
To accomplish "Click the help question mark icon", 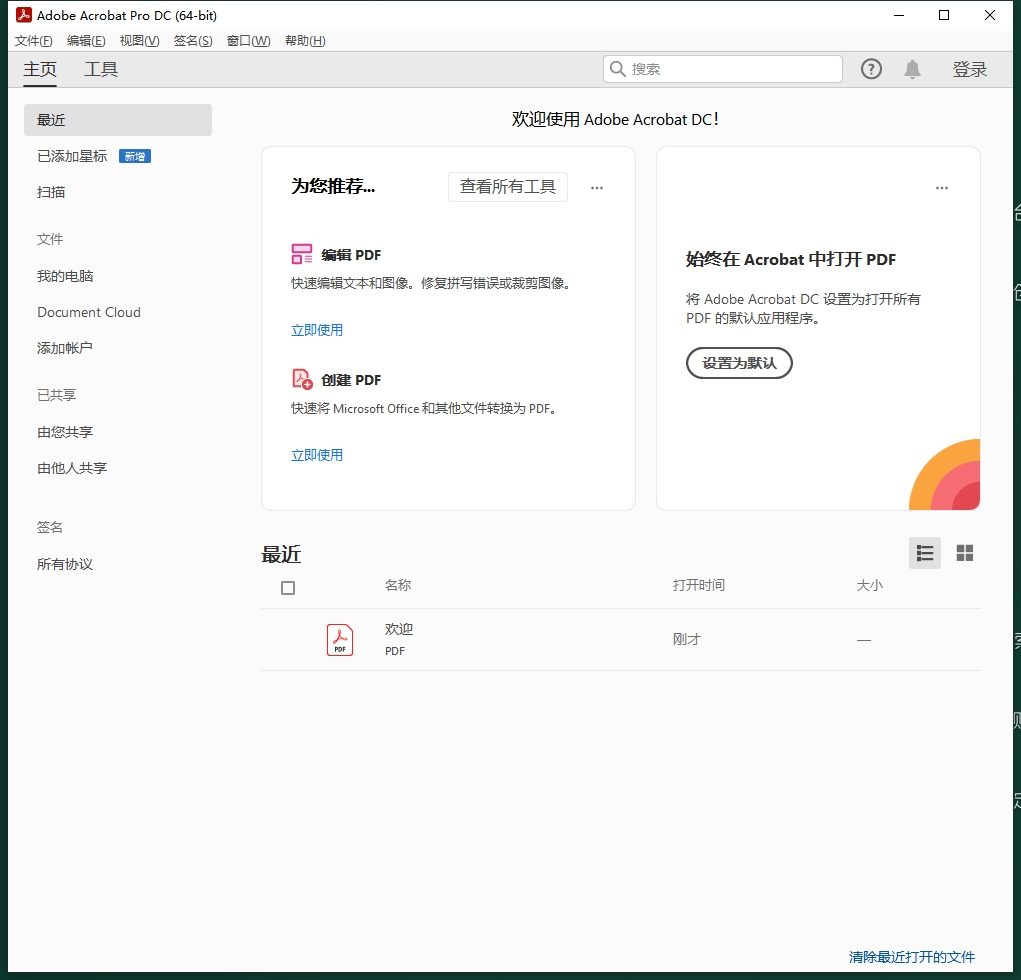I will (871, 69).
